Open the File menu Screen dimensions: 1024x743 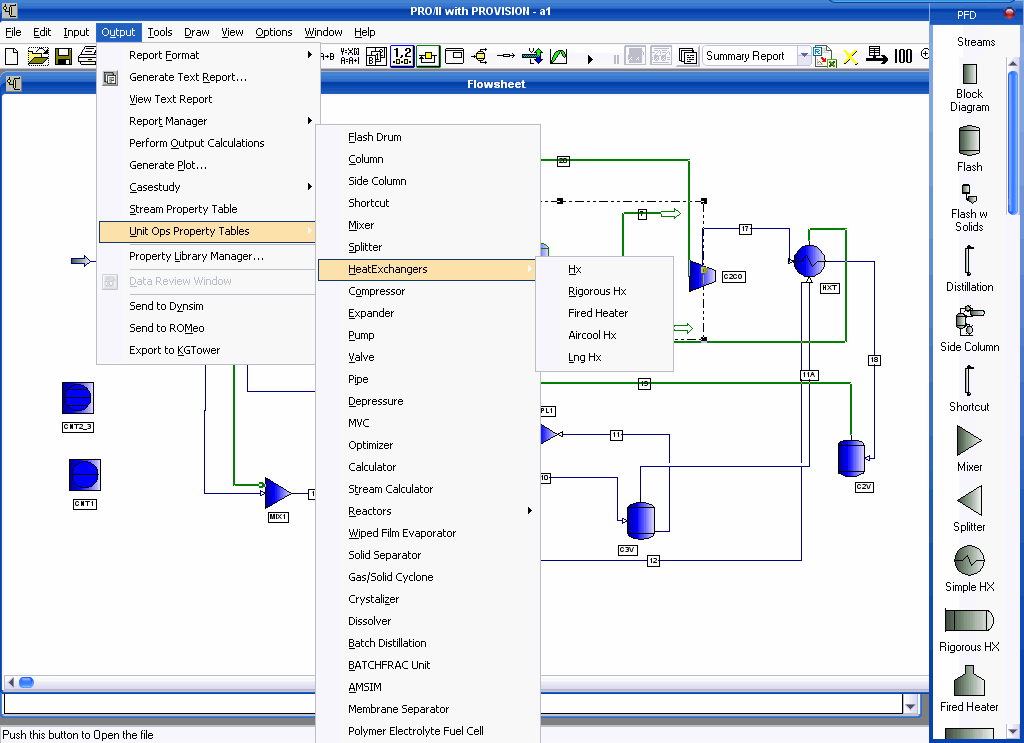(13, 32)
